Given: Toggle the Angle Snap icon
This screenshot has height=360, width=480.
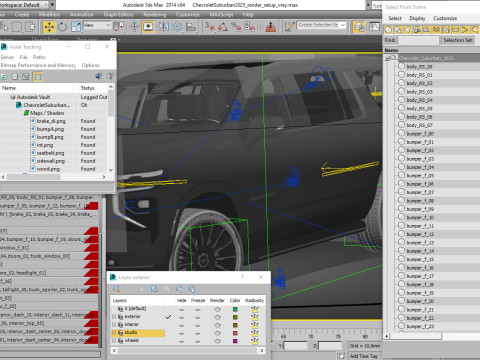Looking at the screenshot, I should [223, 27].
